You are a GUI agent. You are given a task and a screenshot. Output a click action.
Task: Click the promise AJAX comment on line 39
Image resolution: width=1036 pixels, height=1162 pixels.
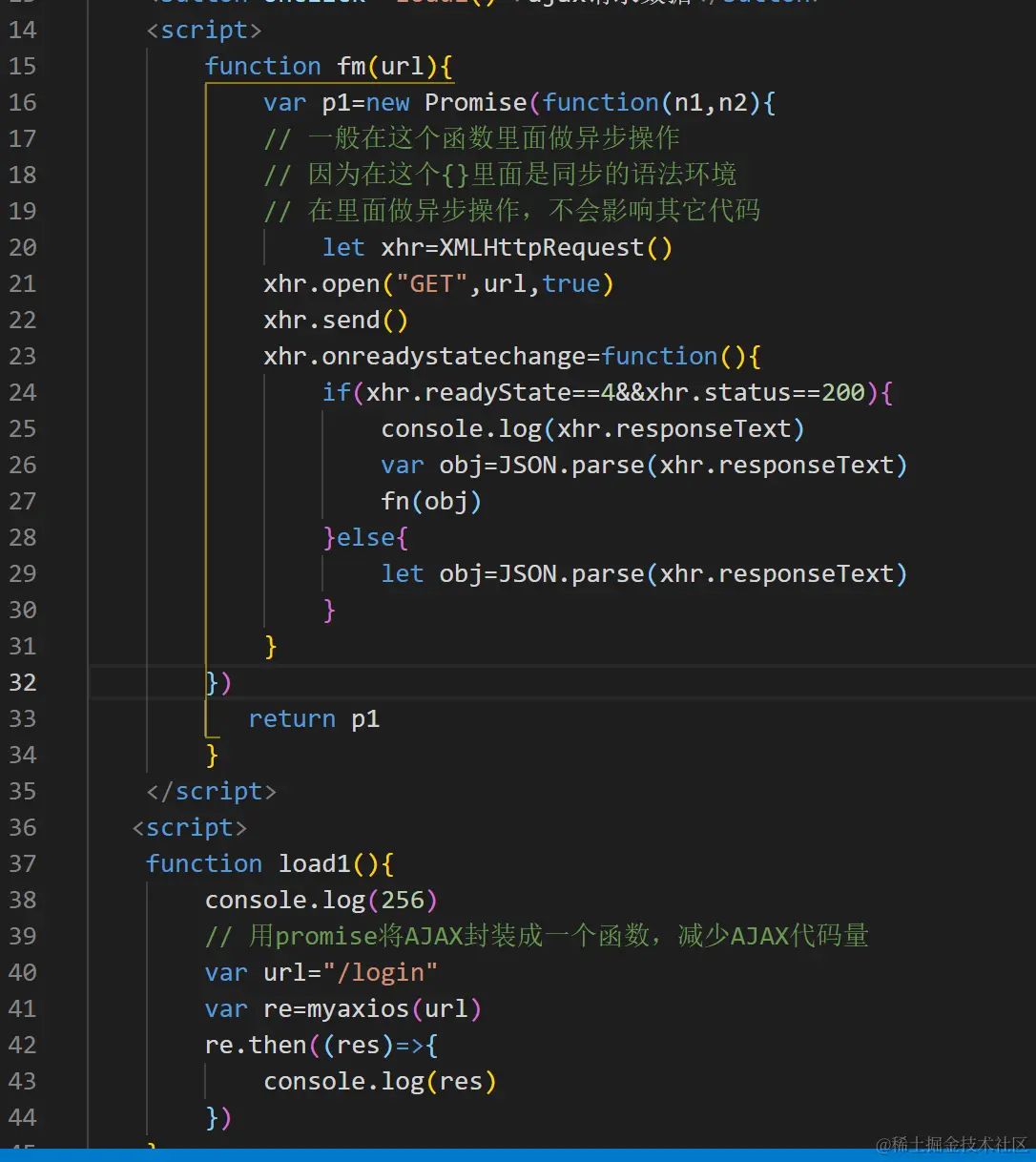click(537, 936)
